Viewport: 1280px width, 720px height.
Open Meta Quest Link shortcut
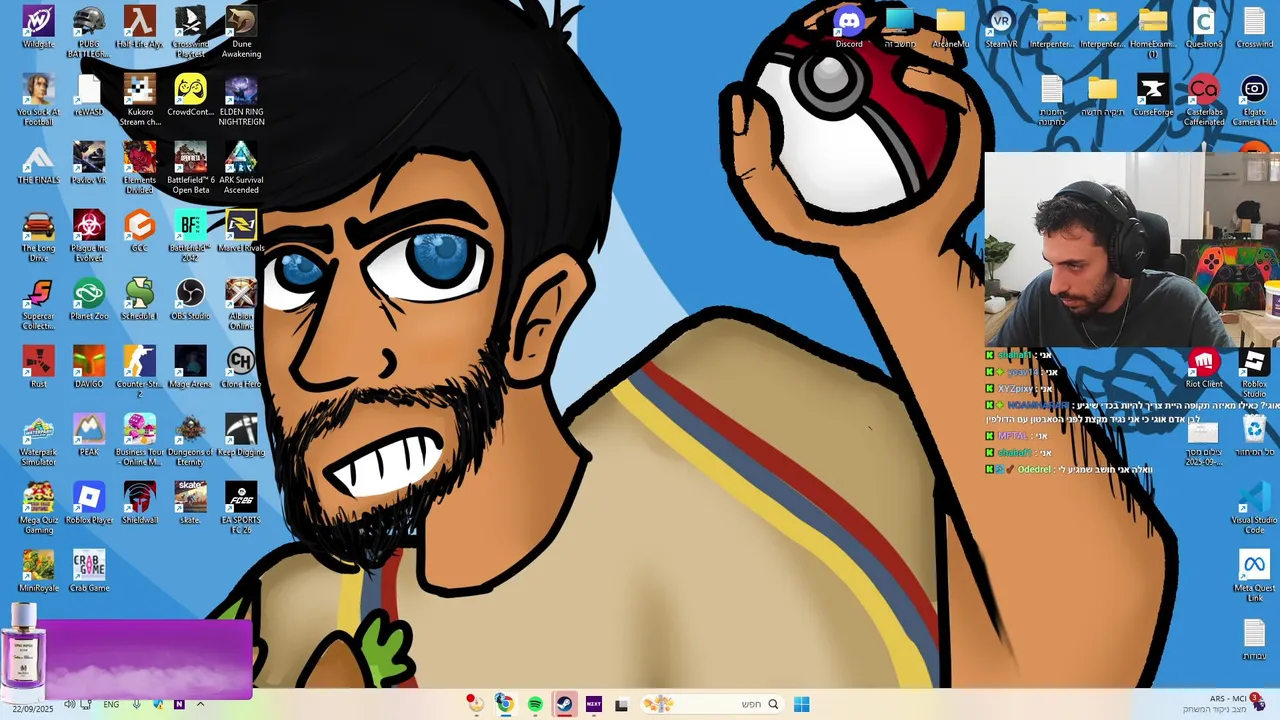tap(1254, 575)
